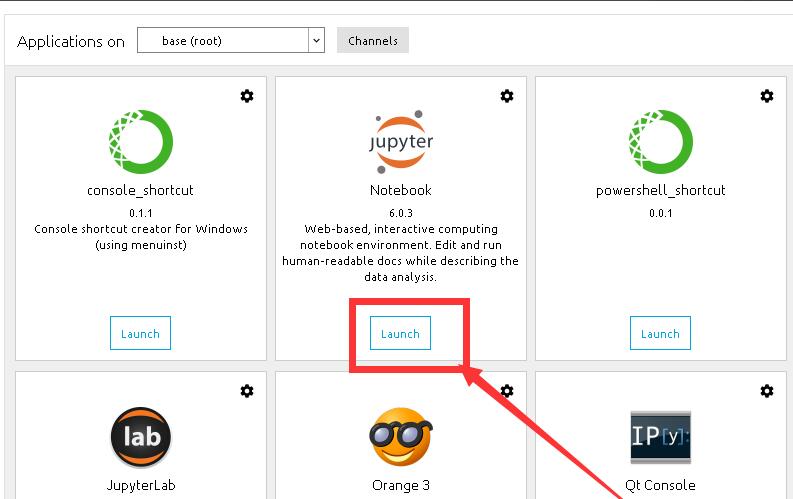Click the environment dropdown arrow
The width and height of the screenshot is (793, 499).
click(317, 40)
